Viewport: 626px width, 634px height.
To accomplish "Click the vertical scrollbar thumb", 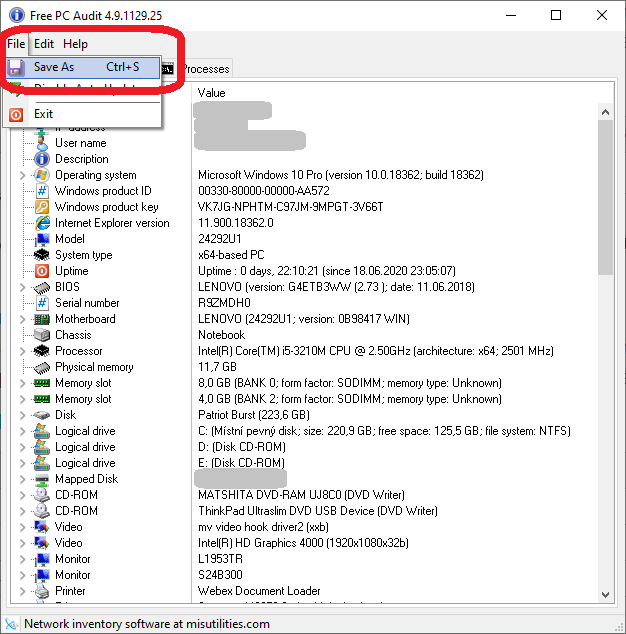I will tap(605, 197).
